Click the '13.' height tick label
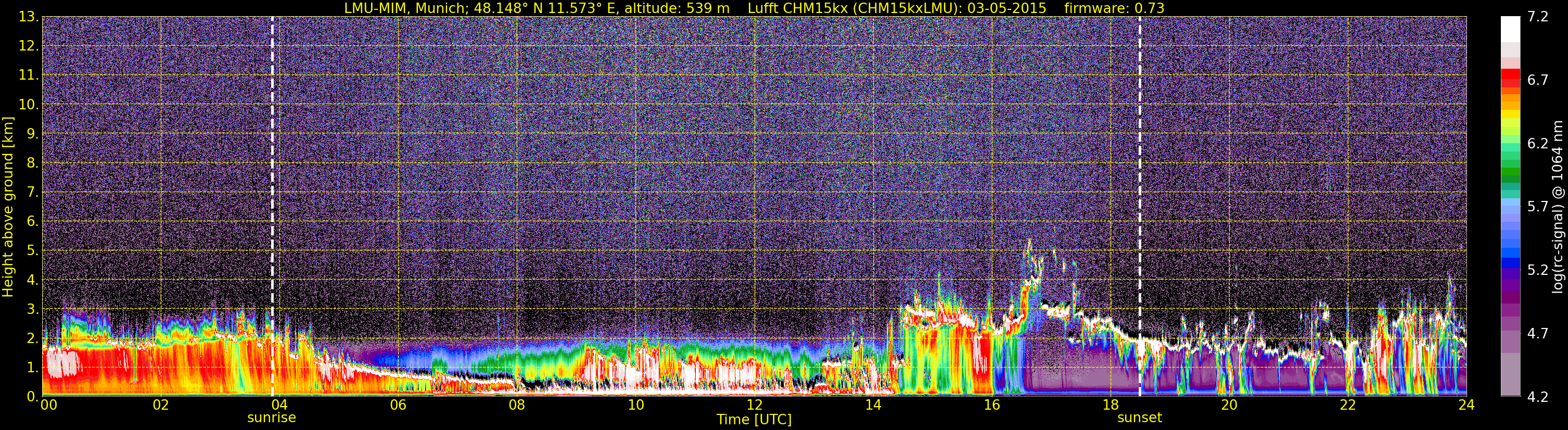The height and width of the screenshot is (430, 1568). click(29, 17)
